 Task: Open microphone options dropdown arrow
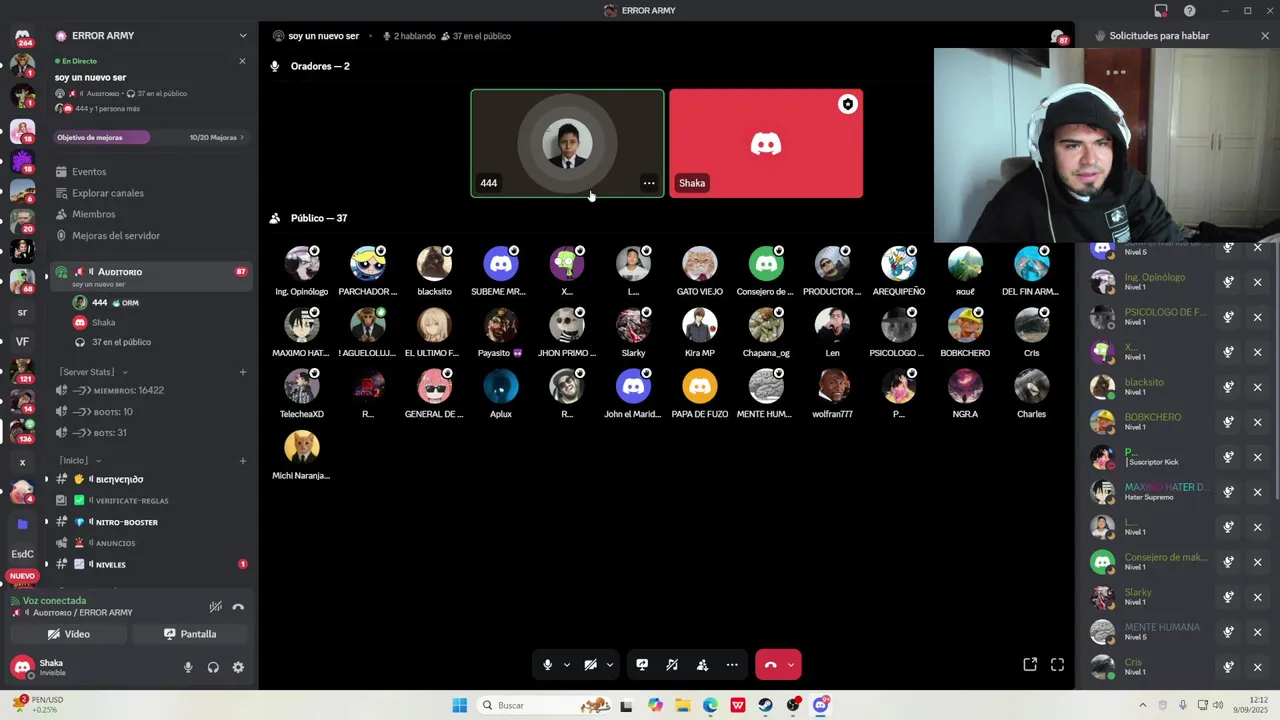click(566, 664)
